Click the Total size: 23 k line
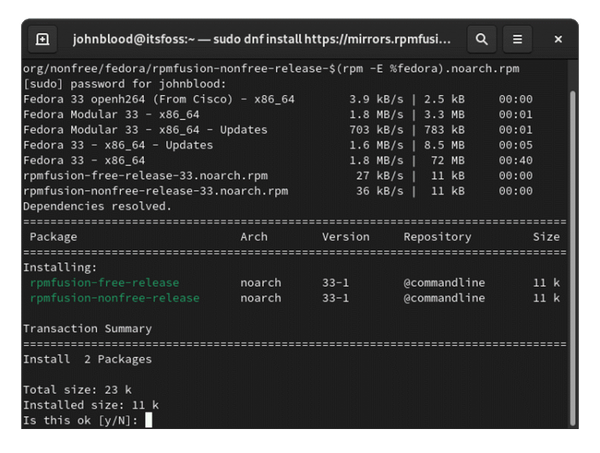 point(77,390)
